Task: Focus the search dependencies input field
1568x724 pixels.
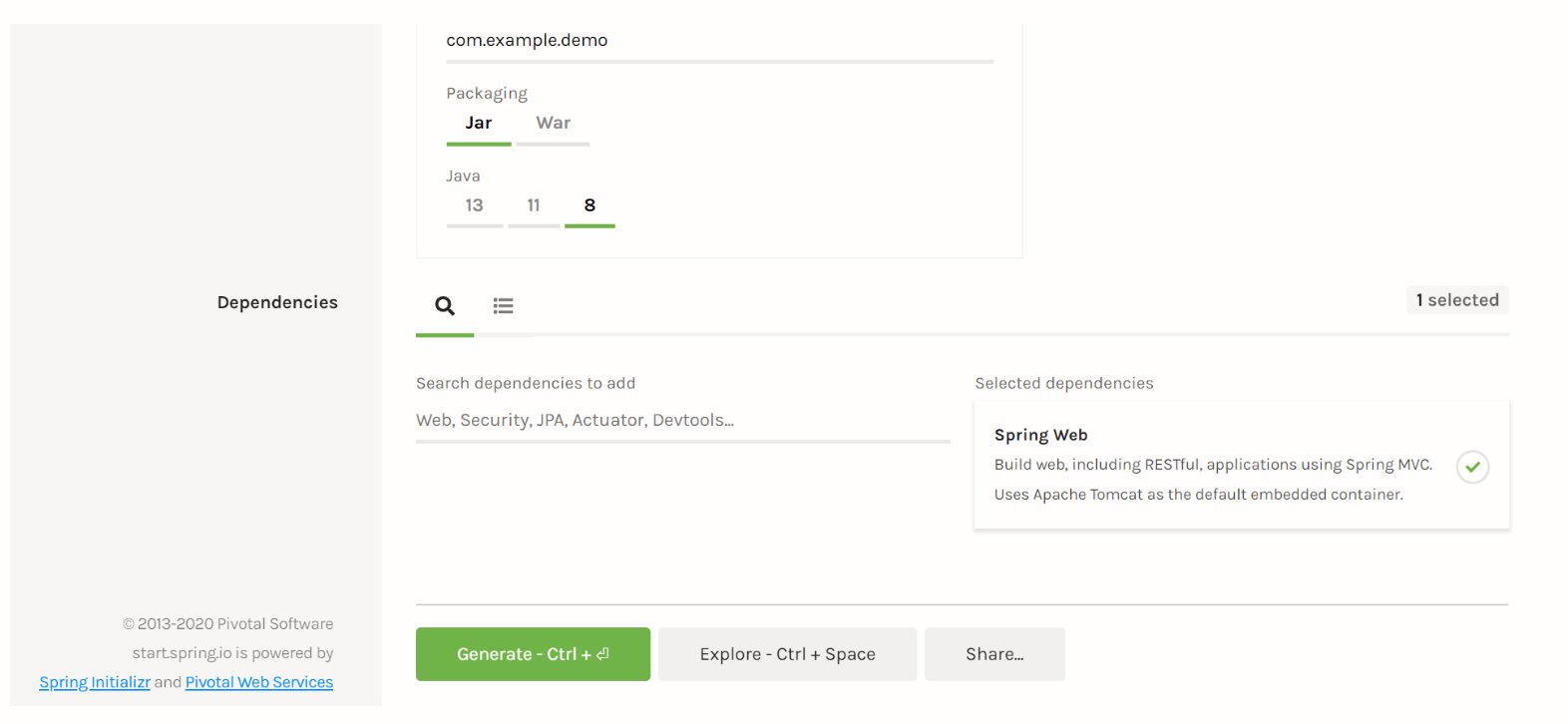Action: [x=682, y=421]
